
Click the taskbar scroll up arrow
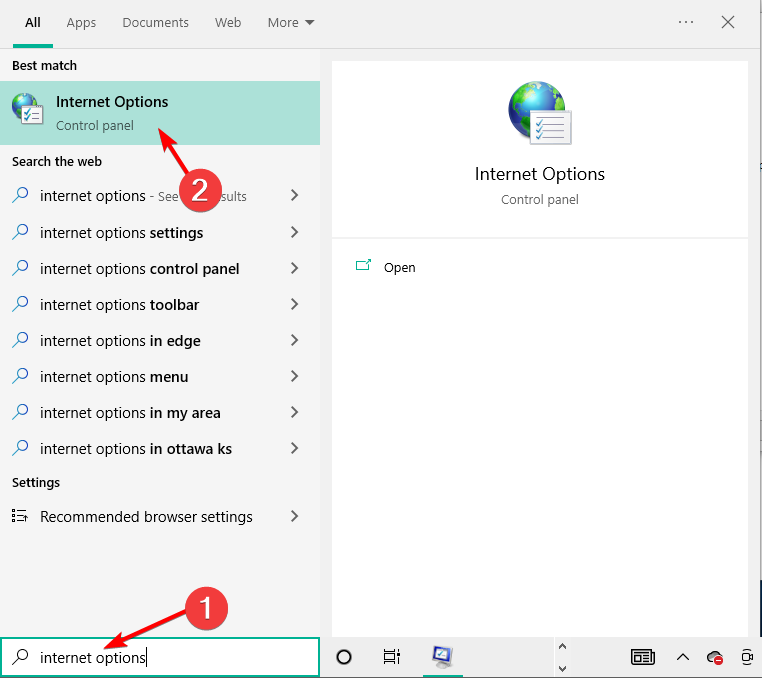pos(562,646)
